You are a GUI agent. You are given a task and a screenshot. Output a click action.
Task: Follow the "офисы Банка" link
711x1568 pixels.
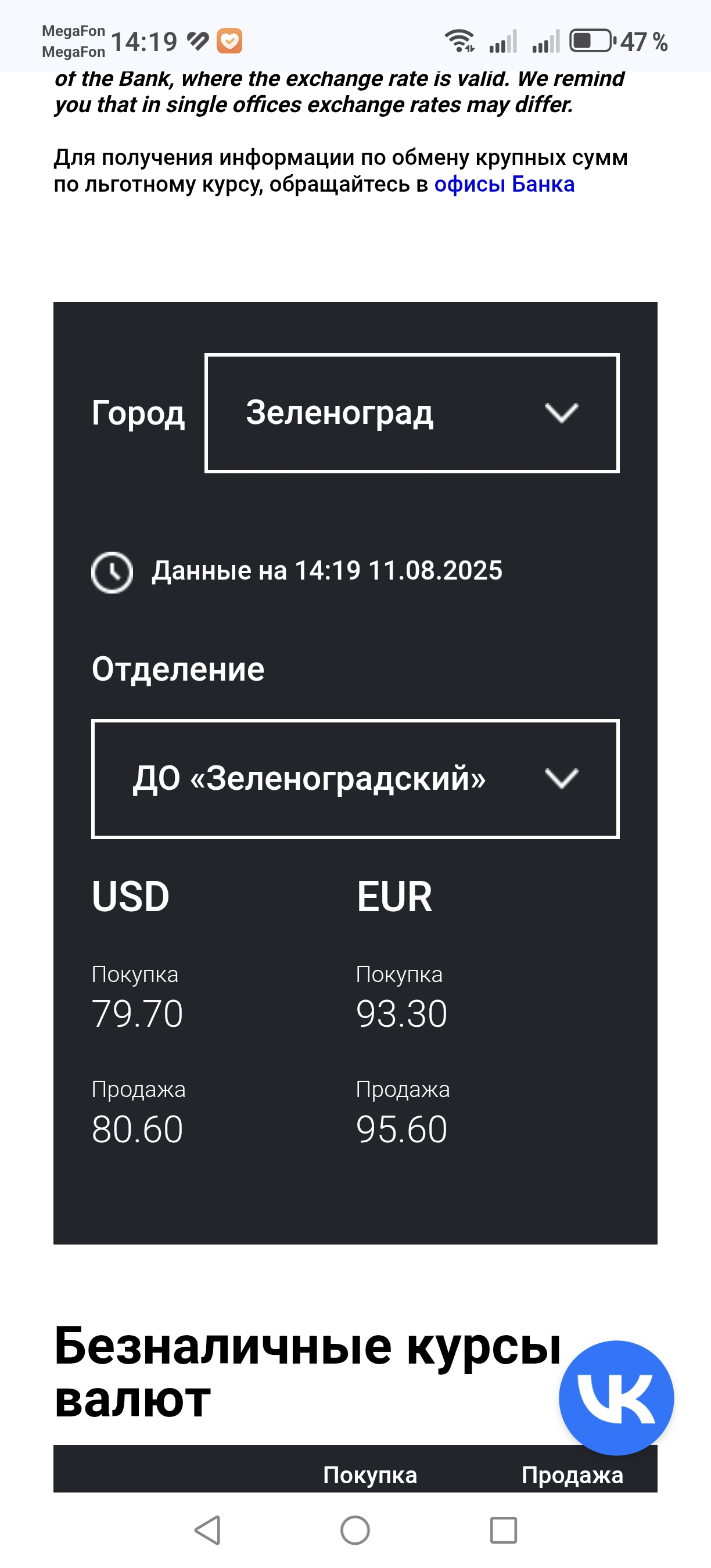(504, 184)
